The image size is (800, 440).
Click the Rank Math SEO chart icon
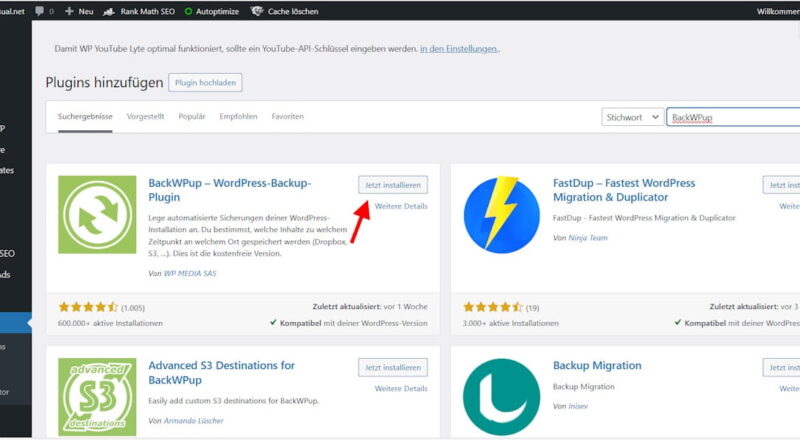pyautogui.click(x=109, y=11)
